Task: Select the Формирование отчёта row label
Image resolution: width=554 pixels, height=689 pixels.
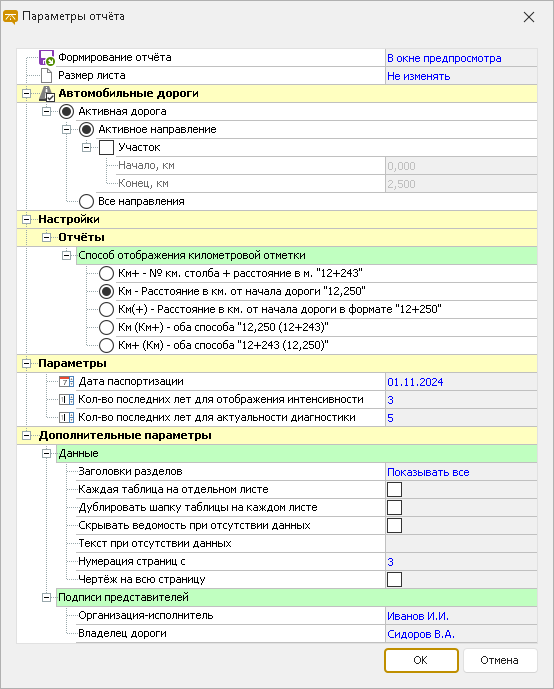Action: (115, 58)
